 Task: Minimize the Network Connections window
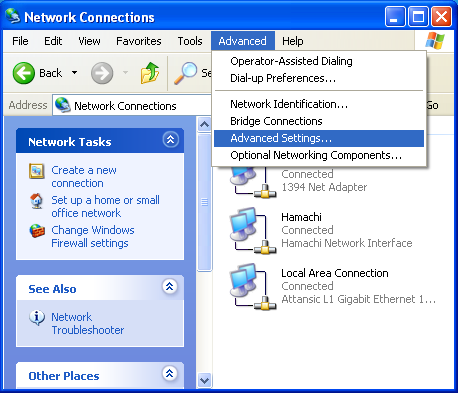pos(395,16)
